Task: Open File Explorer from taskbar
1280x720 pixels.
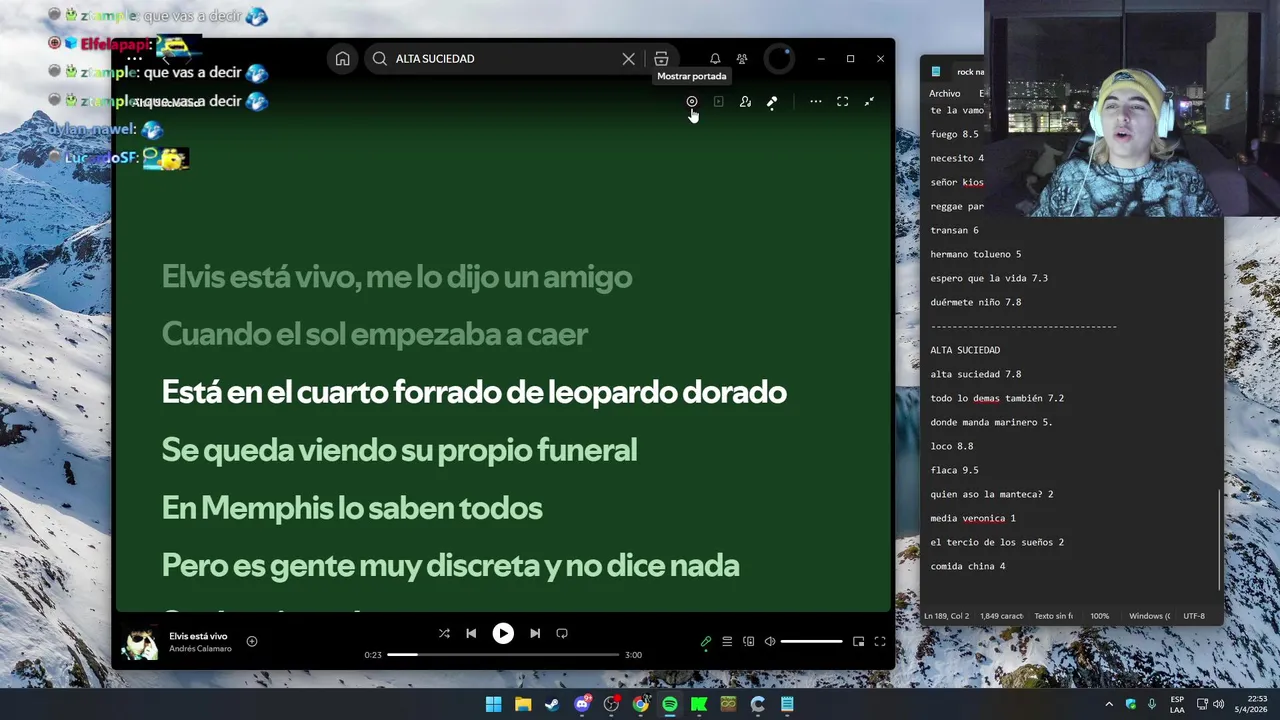Action: [523, 704]
